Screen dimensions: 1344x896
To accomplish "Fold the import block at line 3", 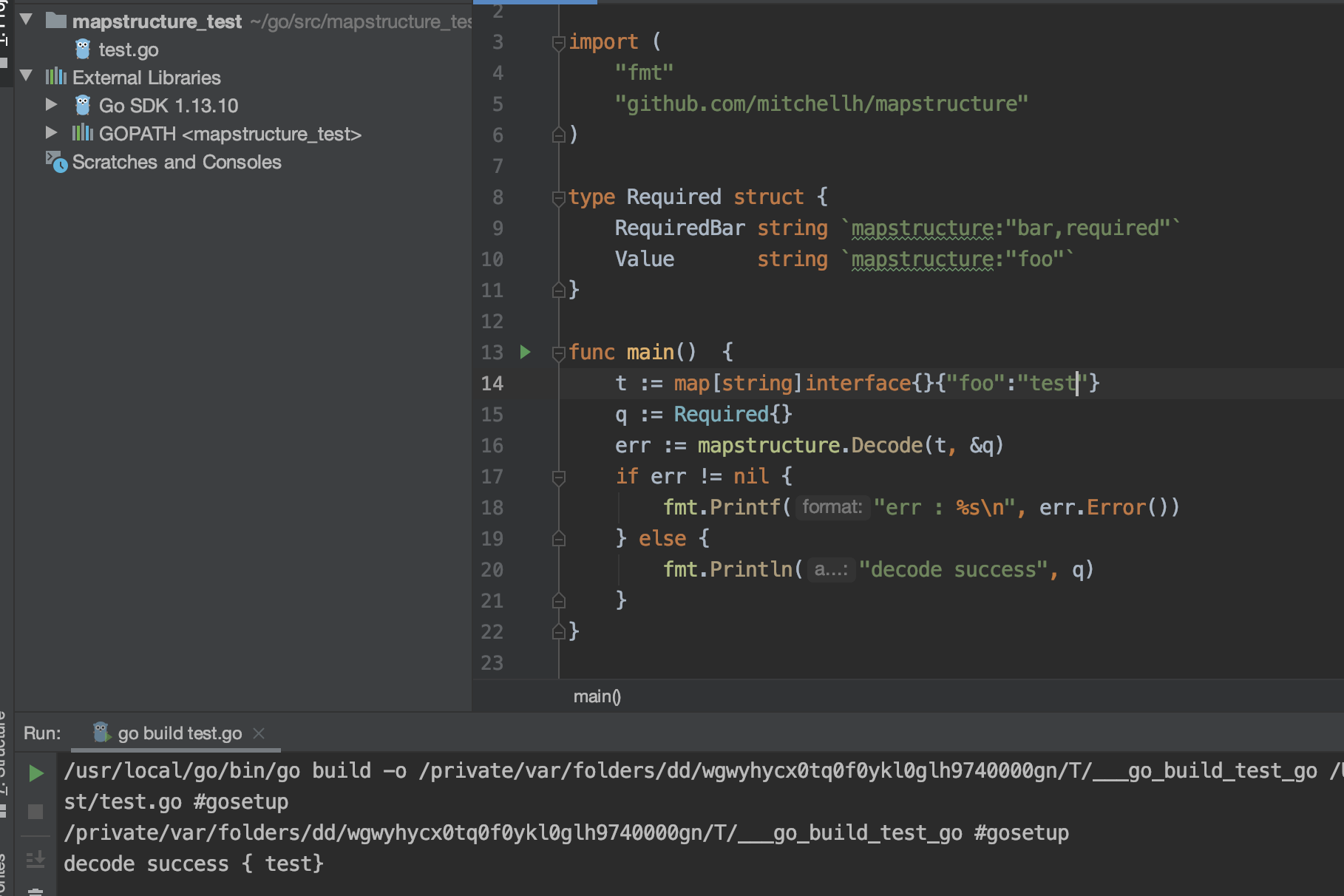I will (559, 43).
